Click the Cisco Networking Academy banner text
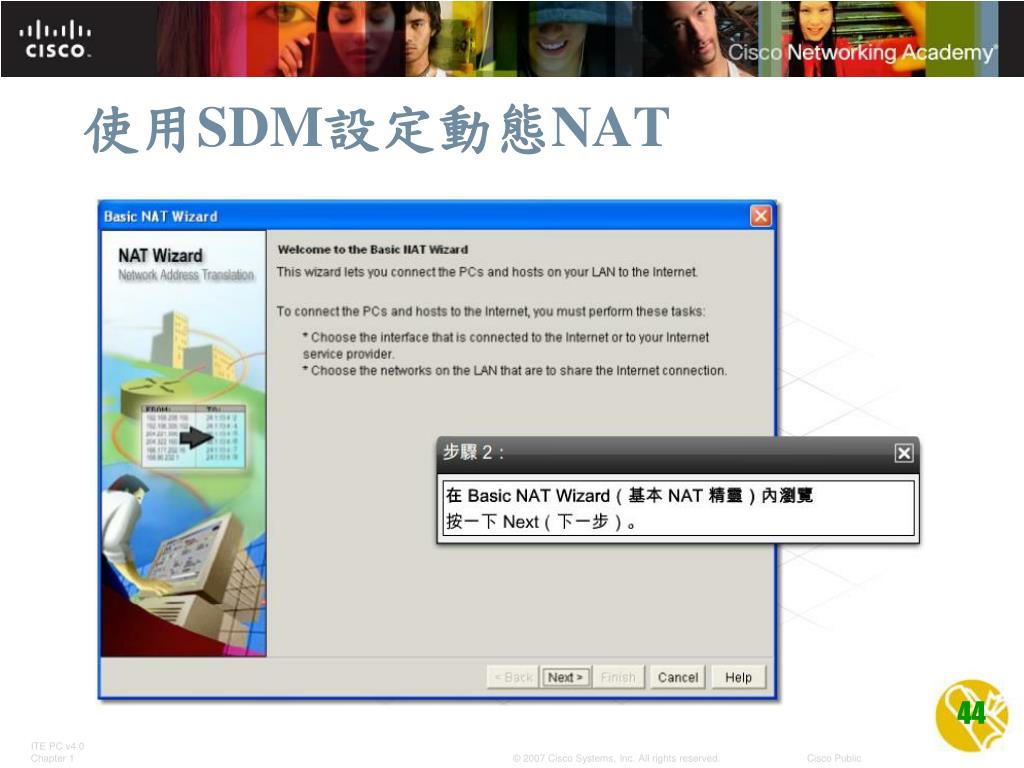The image size is (1024, 768). click(863, 52)
